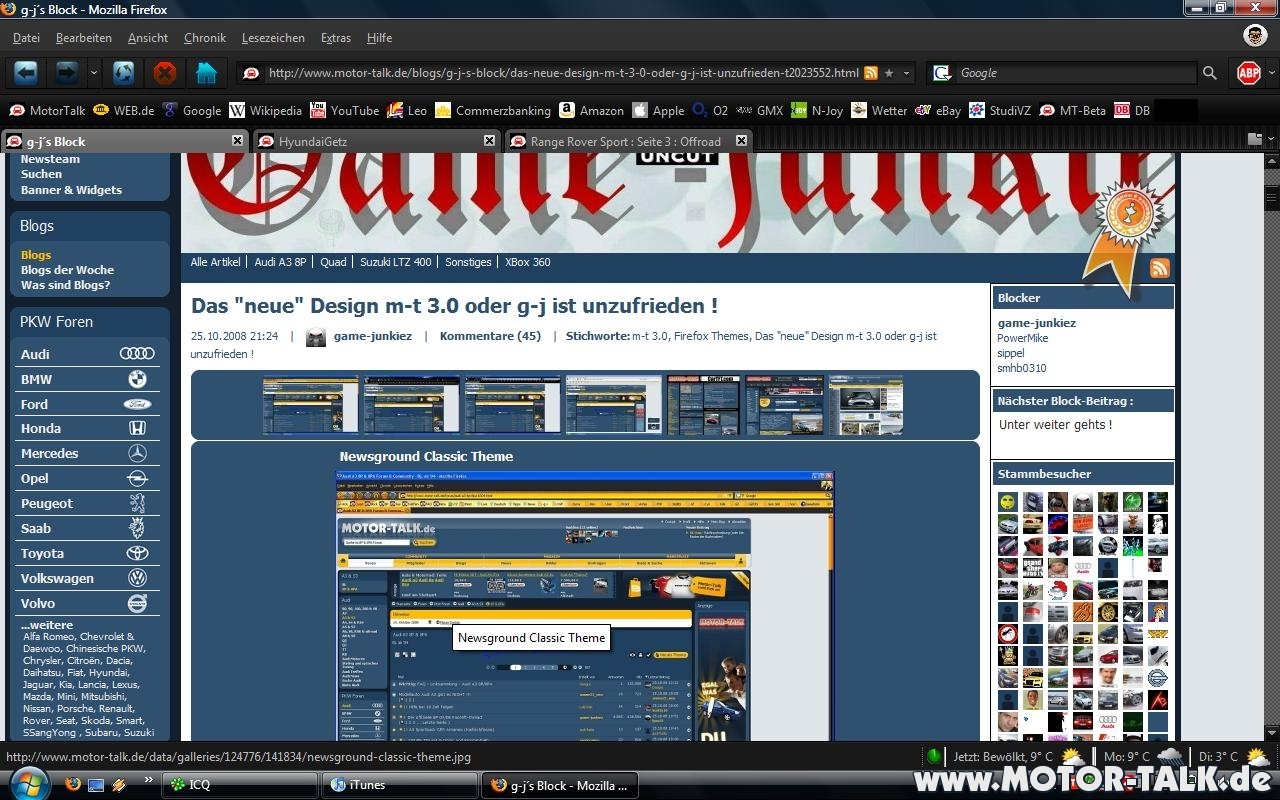Image resolution: width=1280 pixels, height=800 pixels.
Task: Open the Amazon bookmark
Action: tap(591, 111)
